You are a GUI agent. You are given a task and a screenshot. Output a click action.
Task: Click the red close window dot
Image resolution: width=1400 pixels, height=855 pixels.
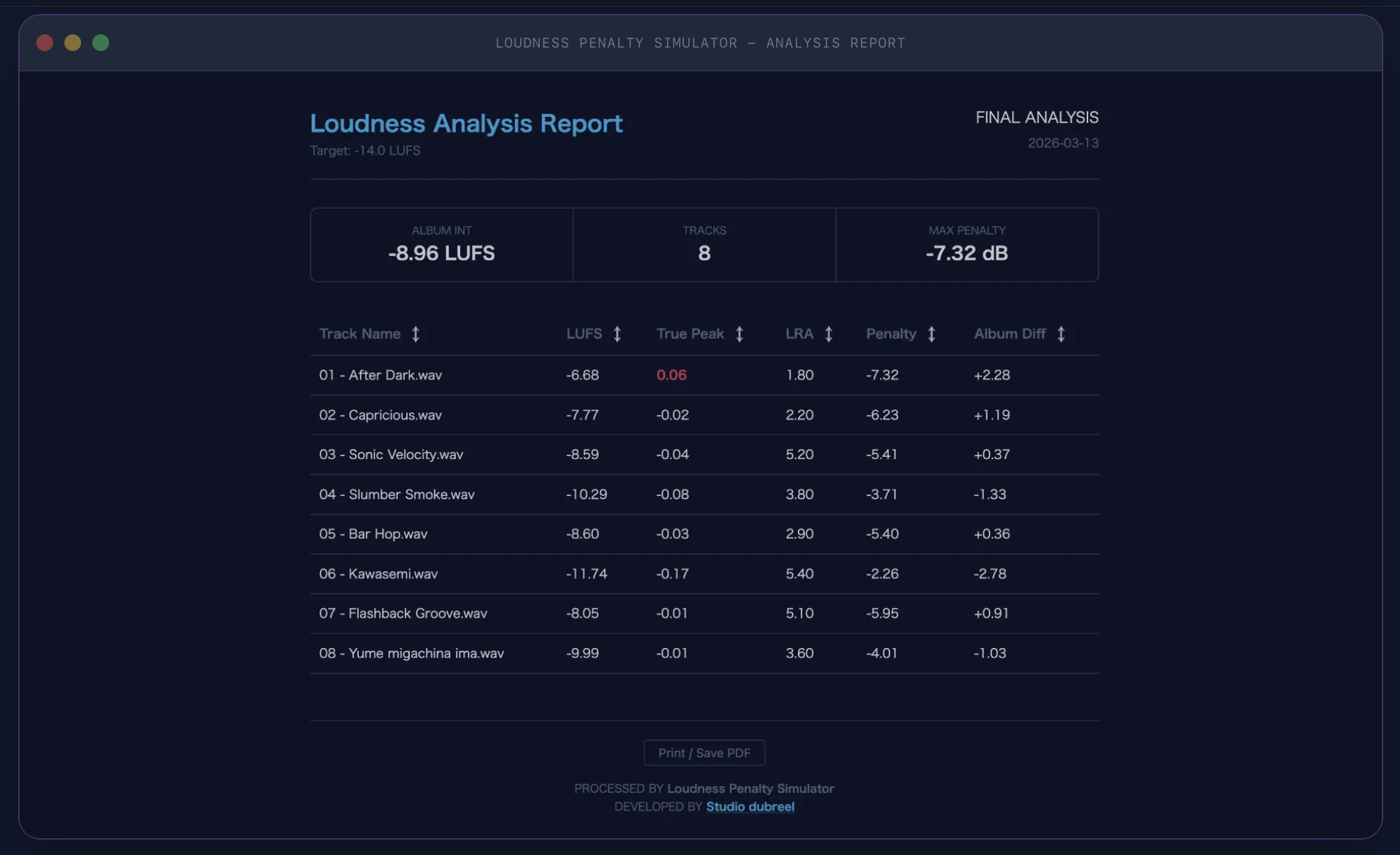[45, 43]
